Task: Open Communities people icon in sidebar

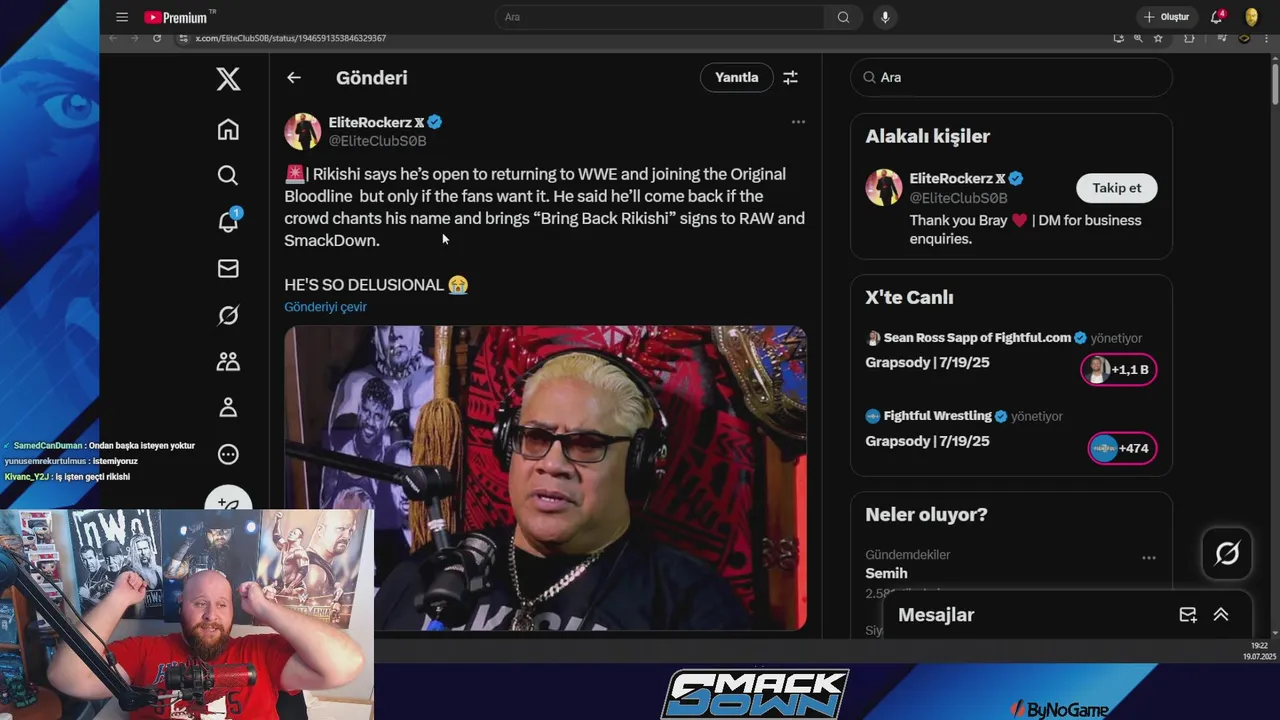Action: tap(228, 361)
